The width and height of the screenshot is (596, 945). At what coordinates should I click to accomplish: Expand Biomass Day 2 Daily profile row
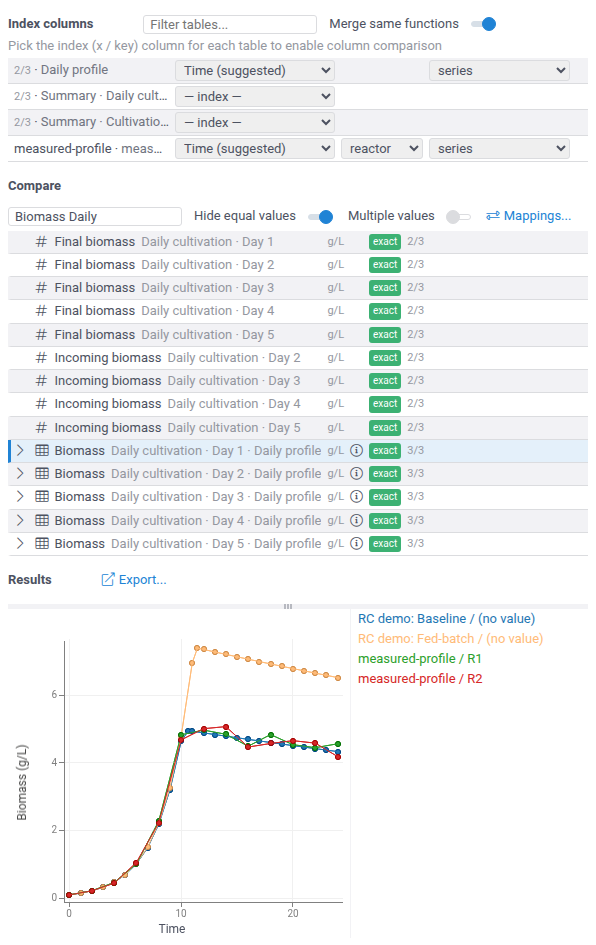click(x=20, y=473)
